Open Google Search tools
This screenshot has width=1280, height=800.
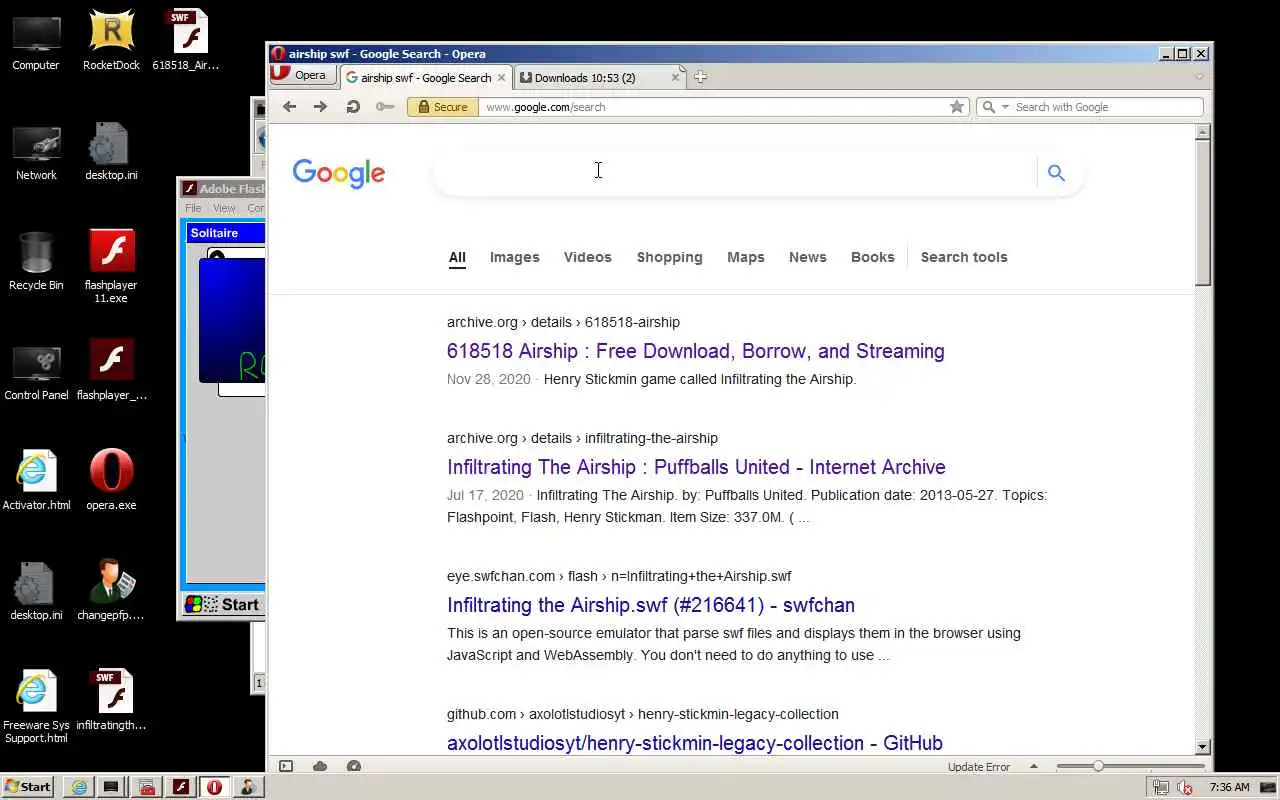pyautogui.click(x=964, y=257)
